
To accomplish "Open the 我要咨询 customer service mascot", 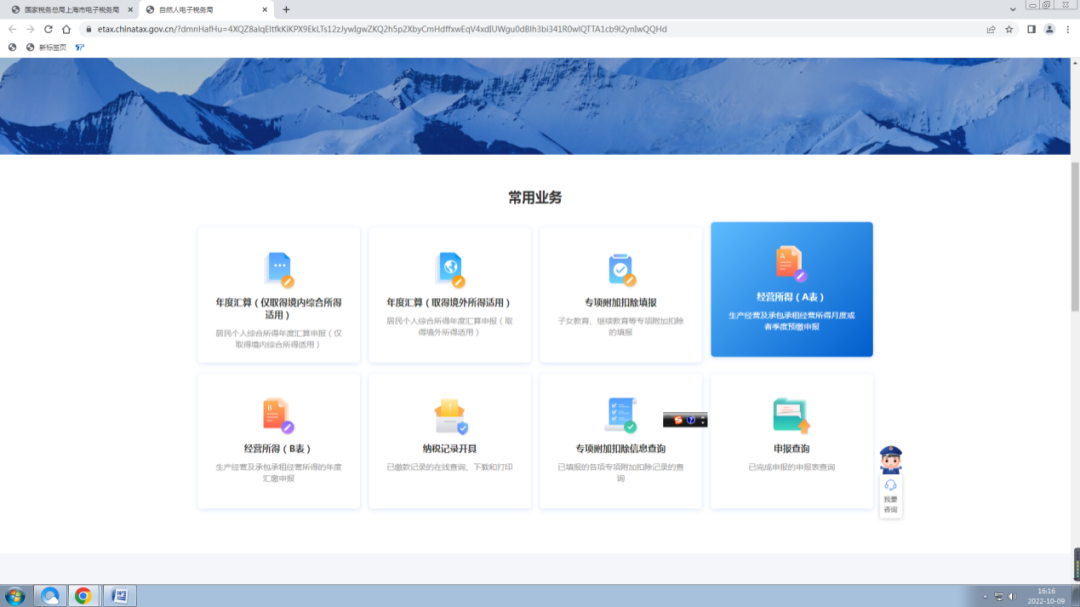I will (891, 481).
